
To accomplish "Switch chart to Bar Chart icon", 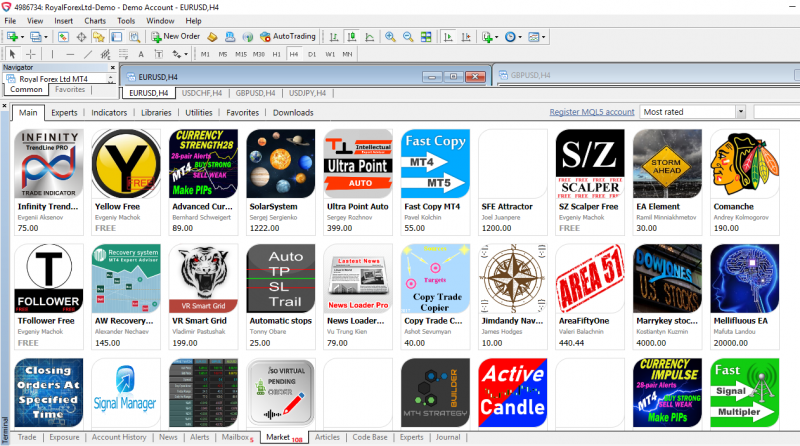I will point(334,37).
